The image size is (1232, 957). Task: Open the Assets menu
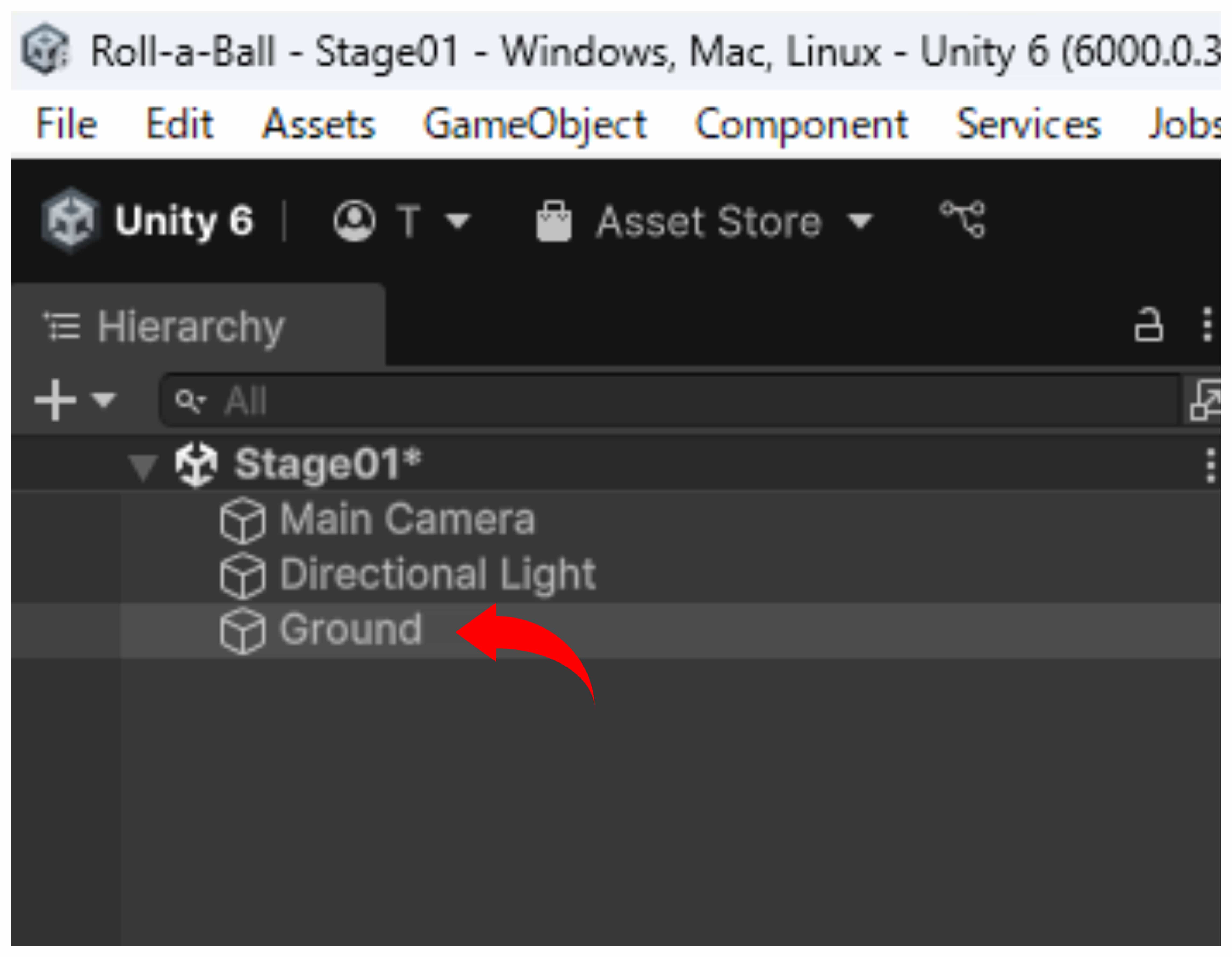(x=319, y=124)
